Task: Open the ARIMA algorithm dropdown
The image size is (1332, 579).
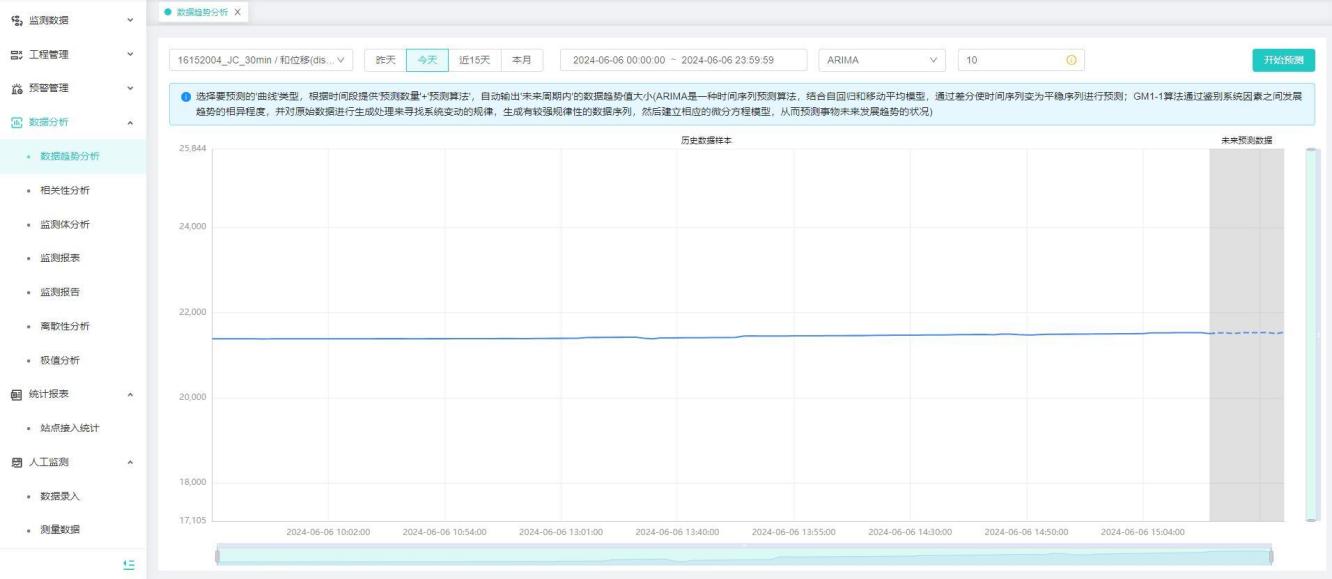Action: [881, 61]
